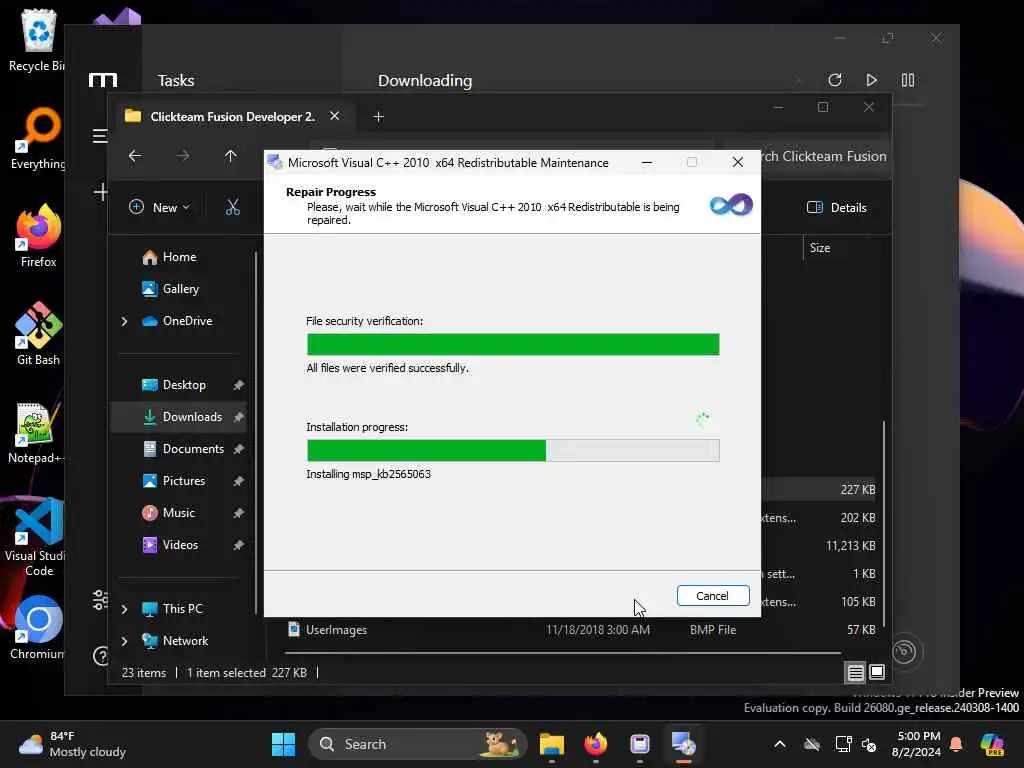Open the New dropdown in File Explorer
The height and width of the screenshot is (768, 1024).
click(159, 208)
